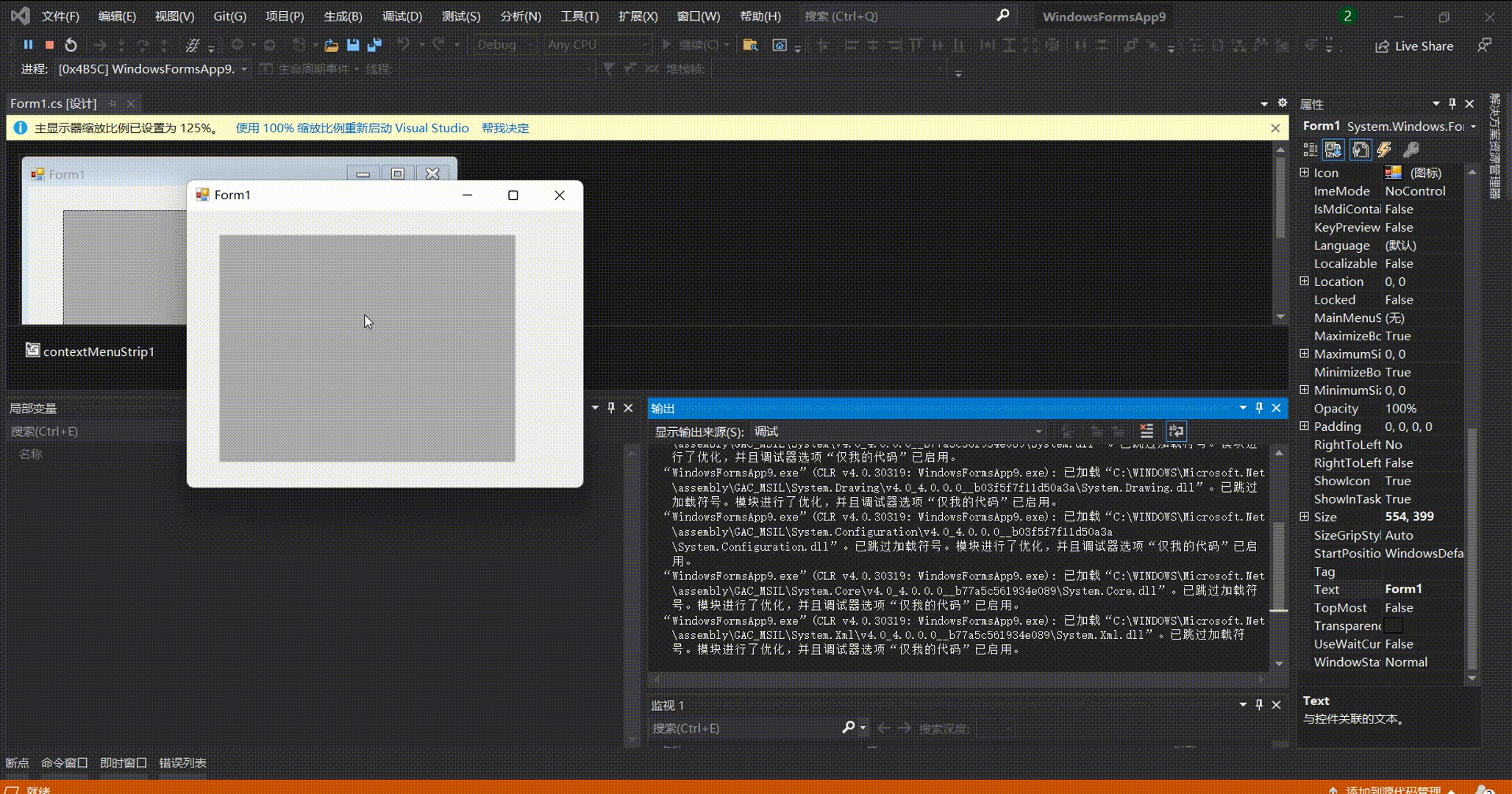
Task: Click 继续(C) to continue debugging
Action: (693, 45)
